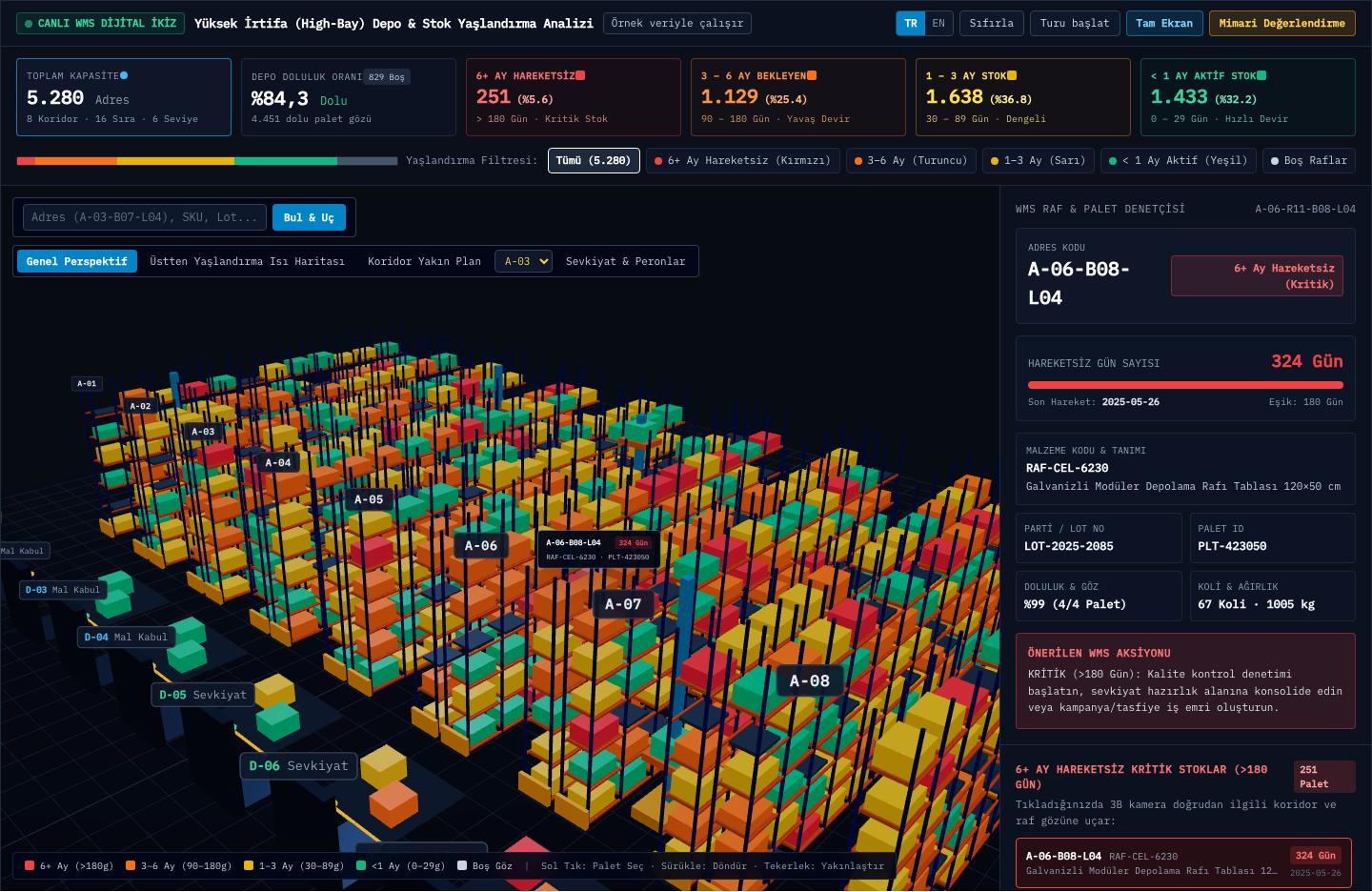
Task: Open the Mimari Değerlendirme panel
Action: tap(1282, 23)
